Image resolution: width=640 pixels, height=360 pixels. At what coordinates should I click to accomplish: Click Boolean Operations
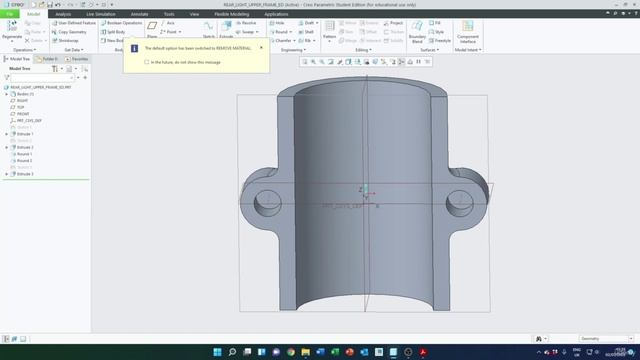tap(121, 23)
